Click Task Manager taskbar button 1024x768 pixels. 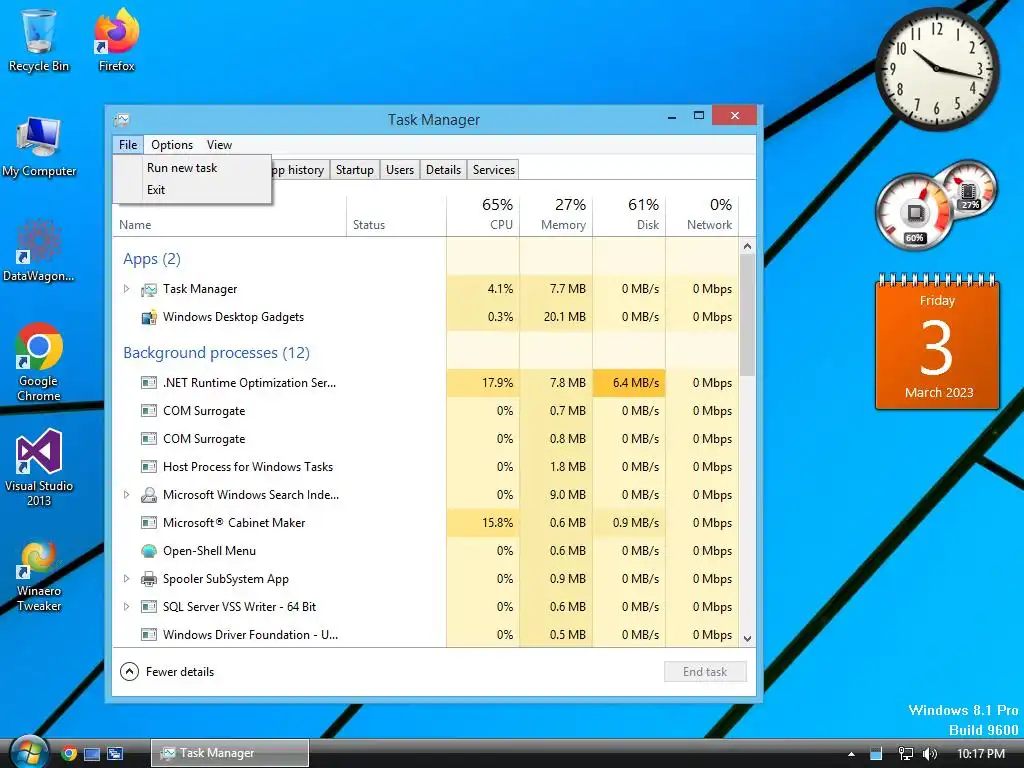pos(230,753)
